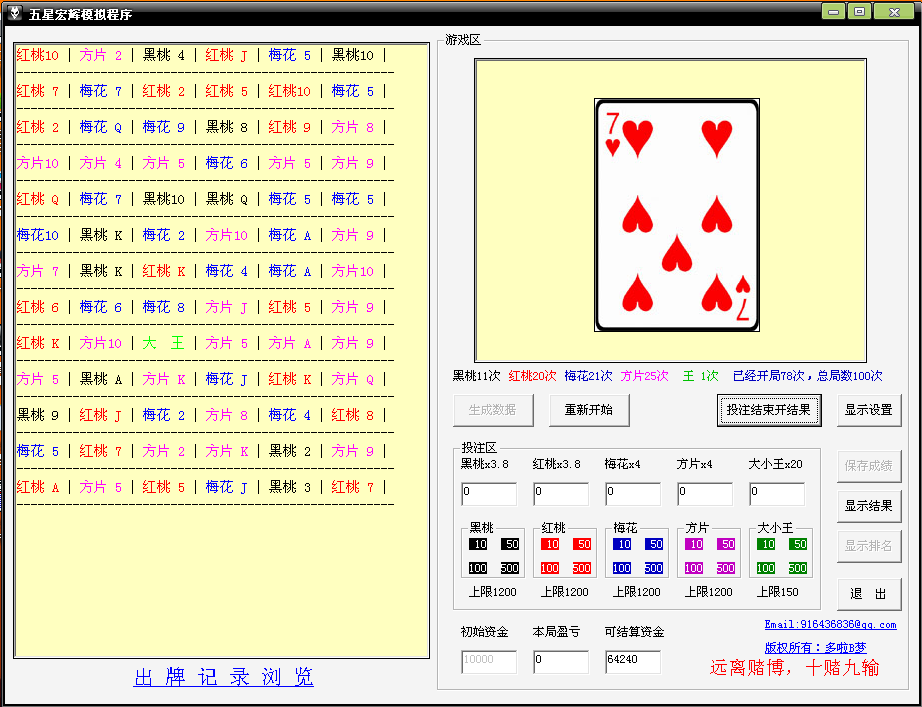Focus the 大小王x20 bet input field

(x=777, y=494)
